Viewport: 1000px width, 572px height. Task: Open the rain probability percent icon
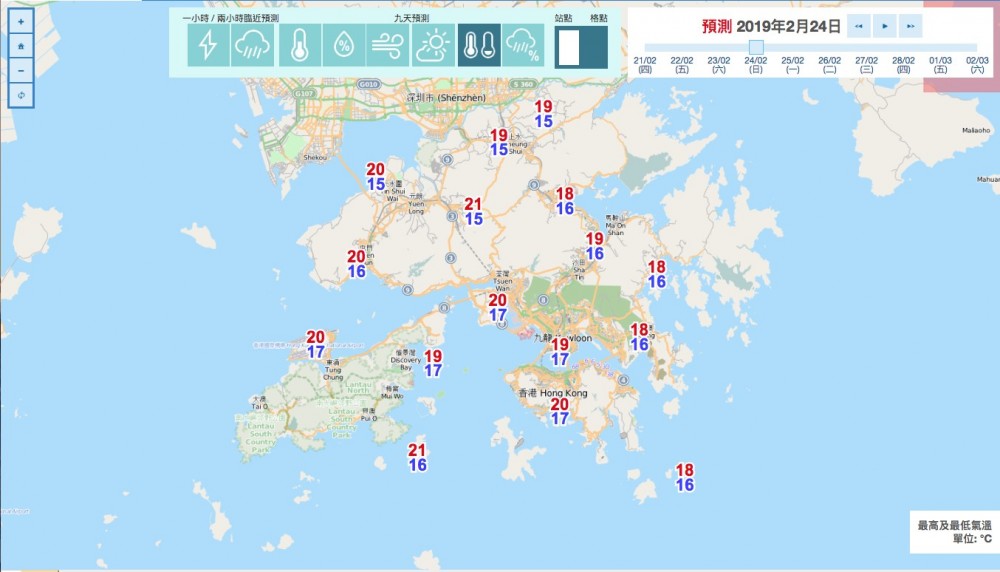[523, 45]
